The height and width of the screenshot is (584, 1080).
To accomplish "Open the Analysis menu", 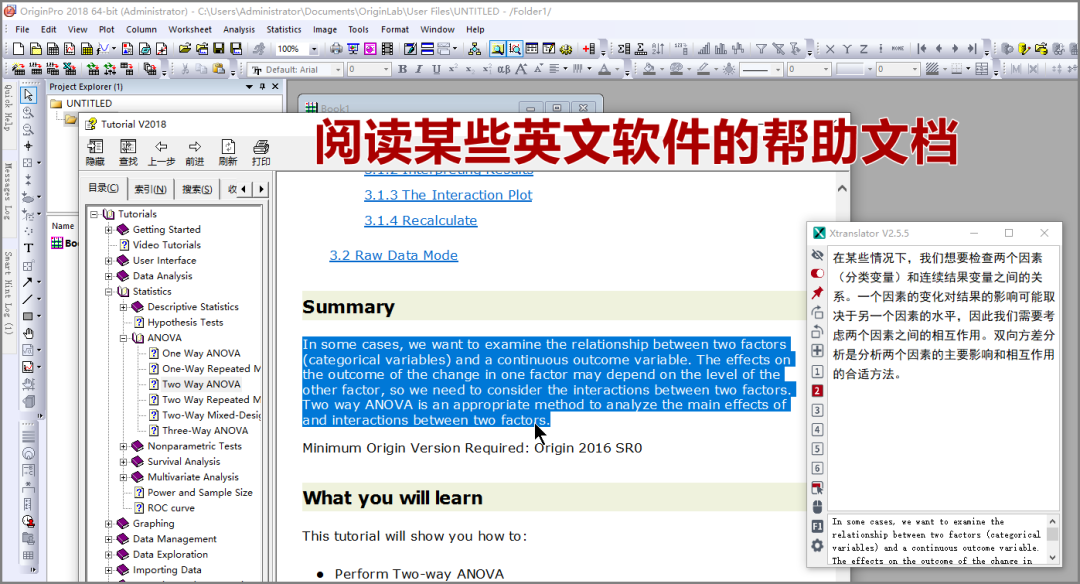I will pyautogui.click(x=239, y=30).
